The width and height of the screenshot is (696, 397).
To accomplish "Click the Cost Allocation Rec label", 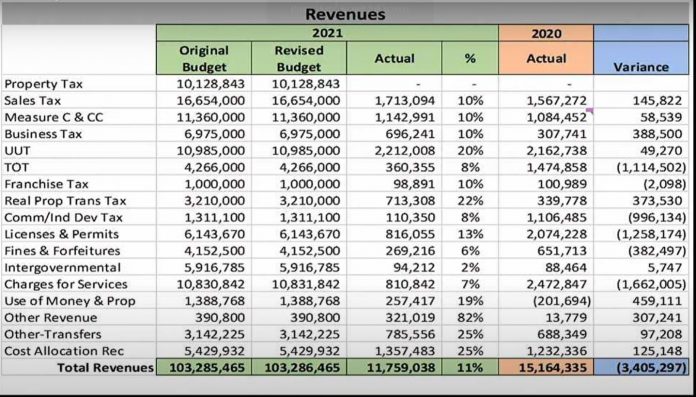I will (x=64, y=351).
